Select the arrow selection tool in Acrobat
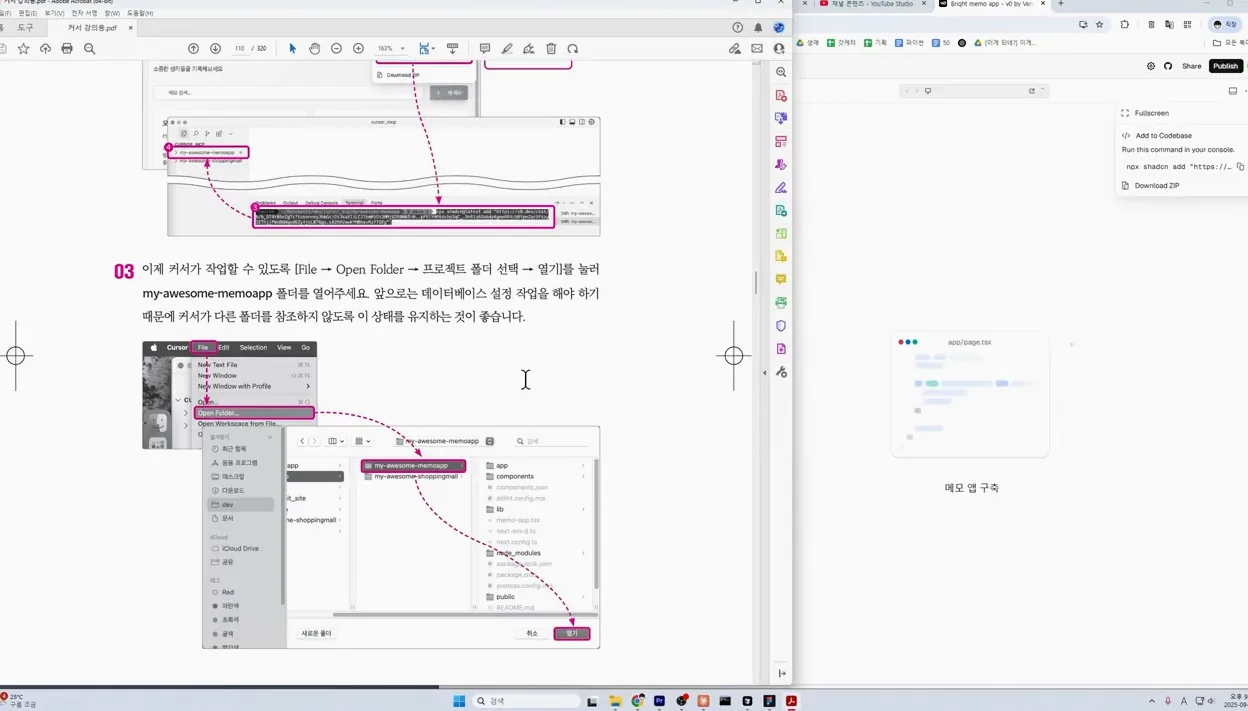 click(x=293, y=48)
